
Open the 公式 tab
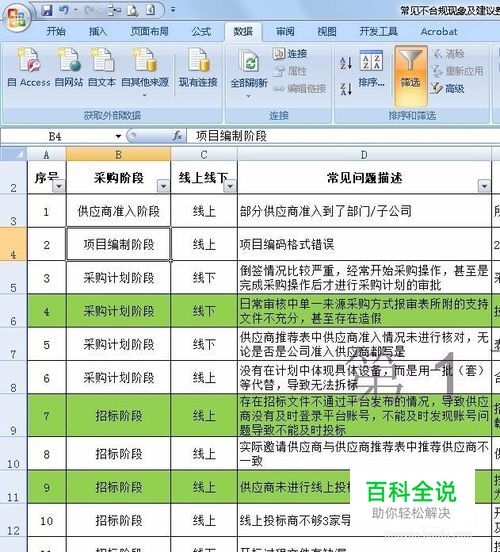click(201, 32)
